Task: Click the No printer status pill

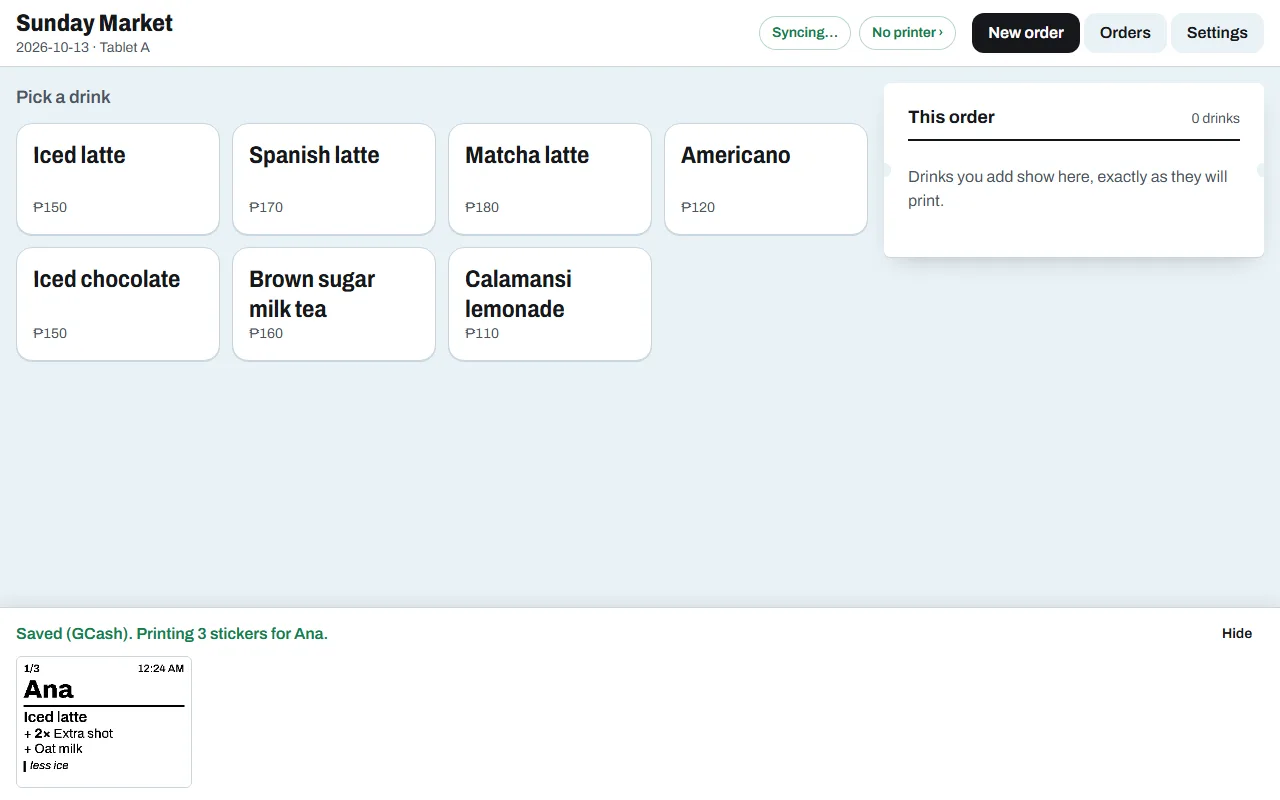Action: tap(907, 33)
